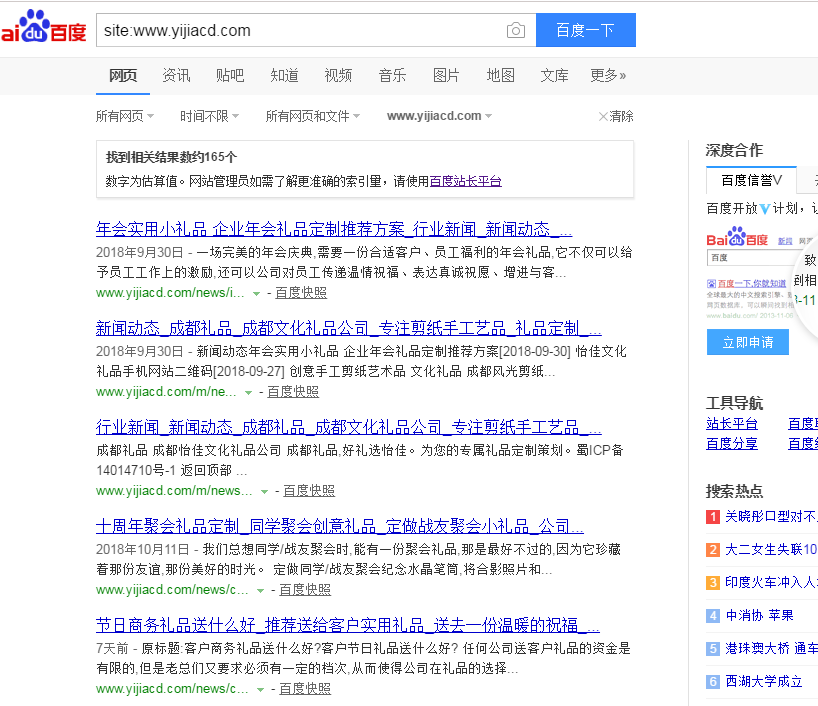Open the 贴吧 tab
This screenshot has width=818, height=706.
pyautogui.click(x=230, y=76)
